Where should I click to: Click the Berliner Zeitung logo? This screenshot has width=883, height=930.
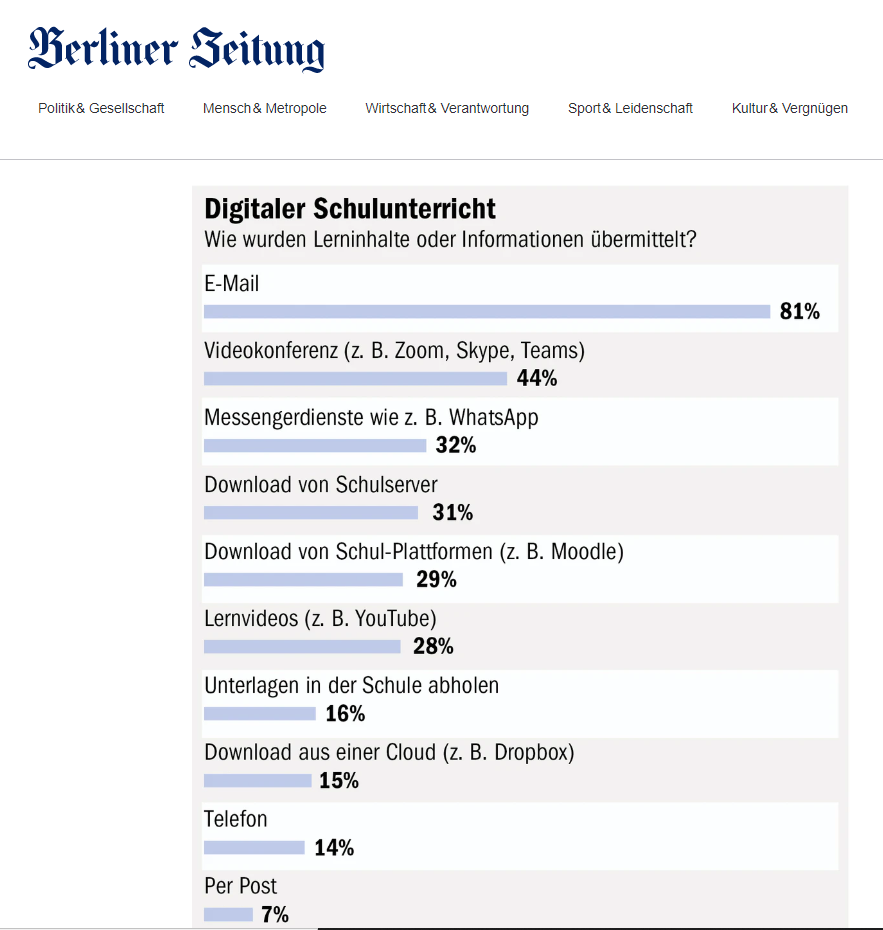[x=177, y=50]
